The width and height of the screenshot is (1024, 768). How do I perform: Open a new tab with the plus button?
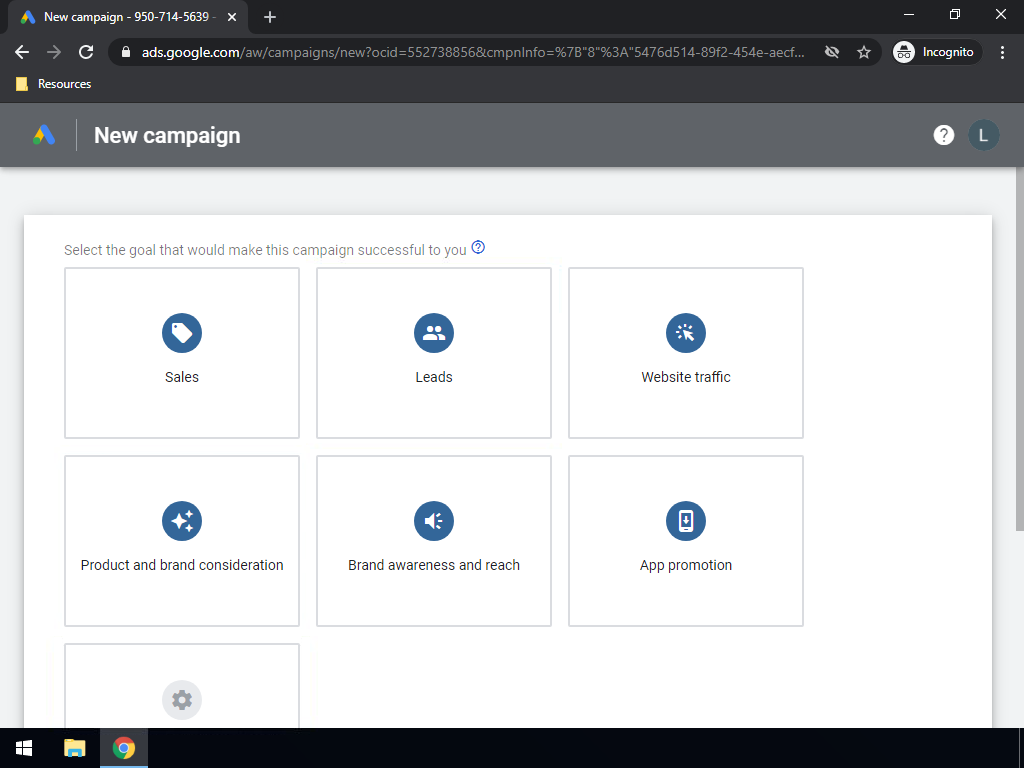tap(270, 17)
